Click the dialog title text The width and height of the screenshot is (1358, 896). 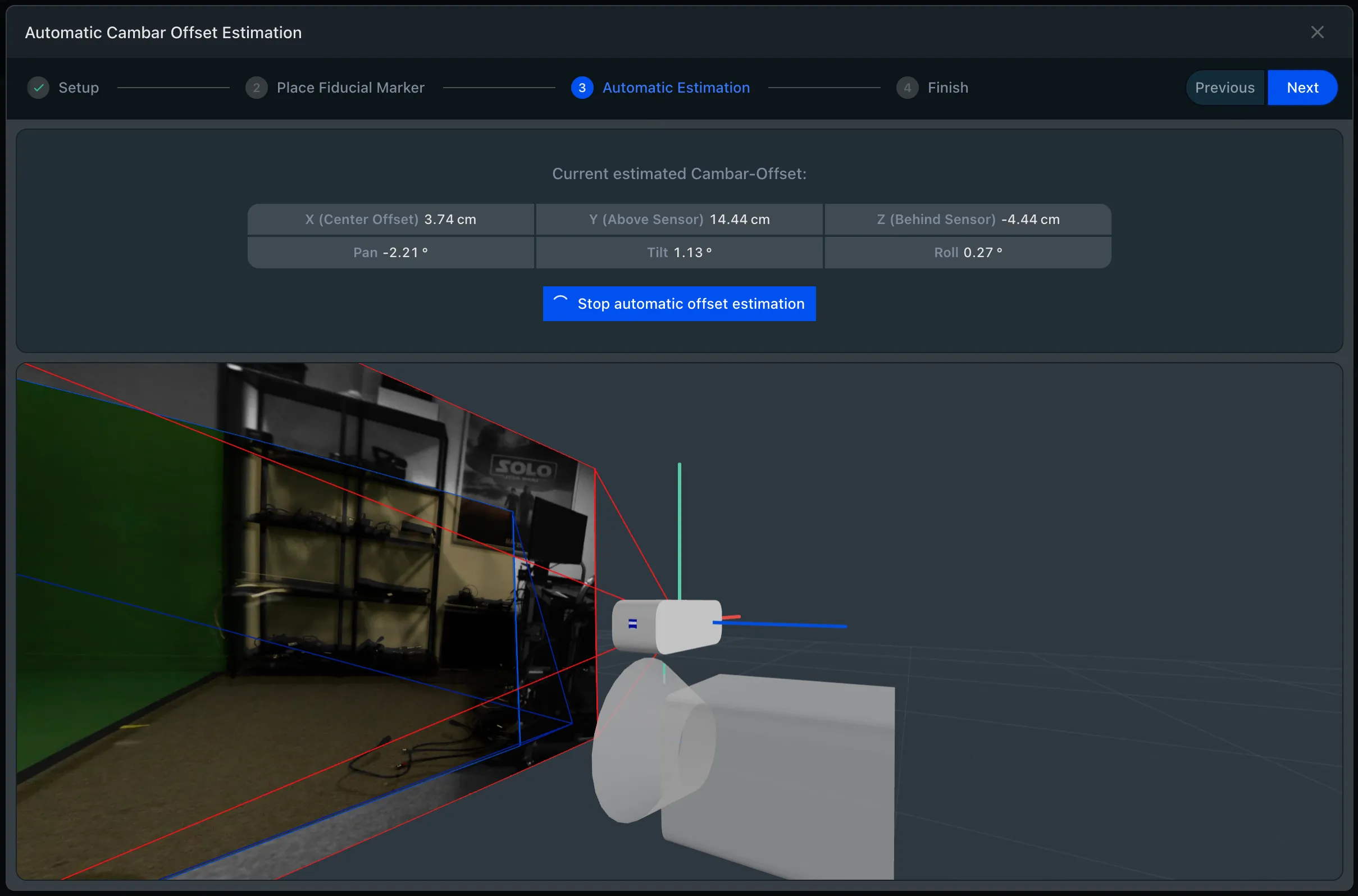coord(163,33)
